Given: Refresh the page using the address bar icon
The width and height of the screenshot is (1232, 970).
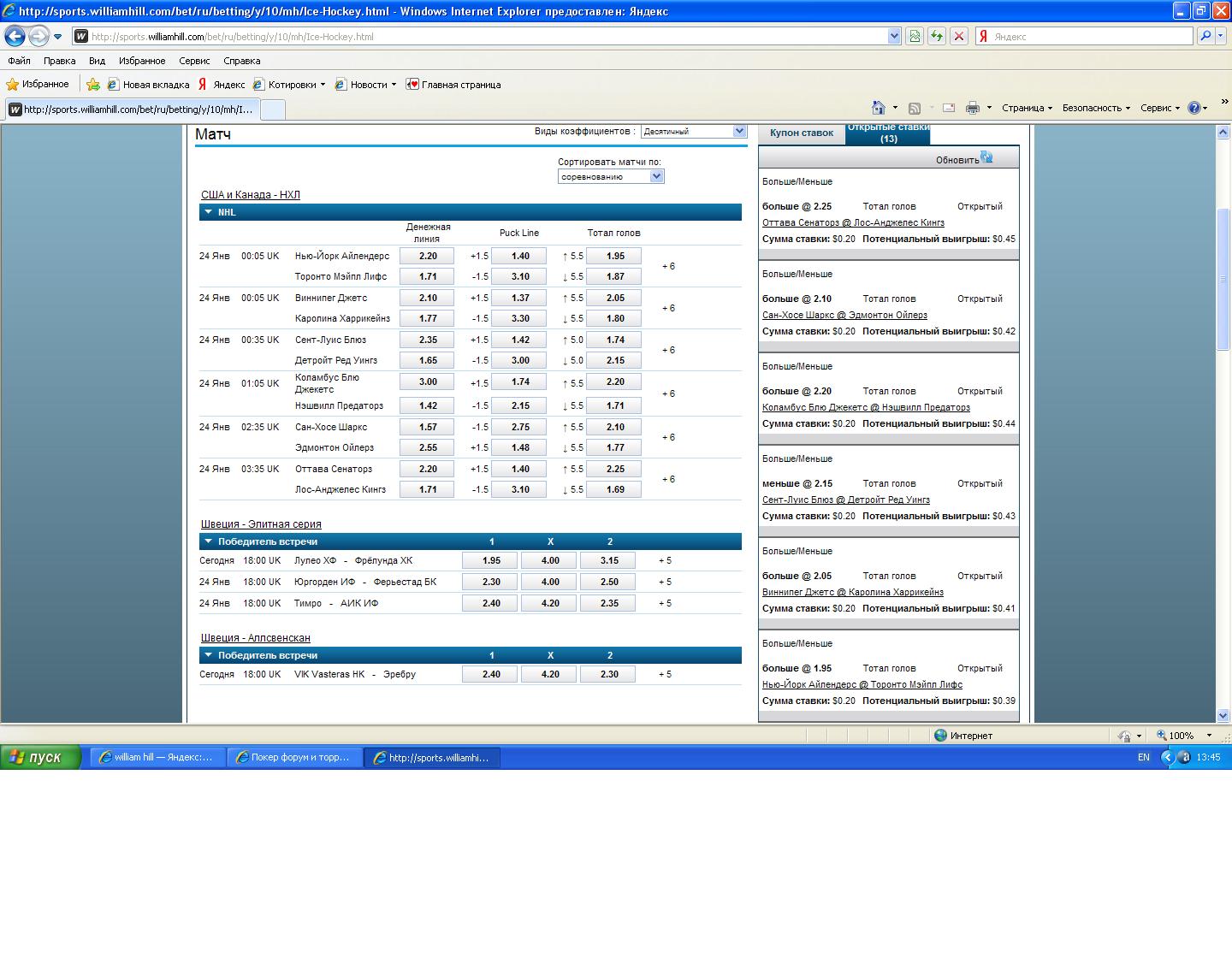Looking at the screenshot, I should point(937,36).
